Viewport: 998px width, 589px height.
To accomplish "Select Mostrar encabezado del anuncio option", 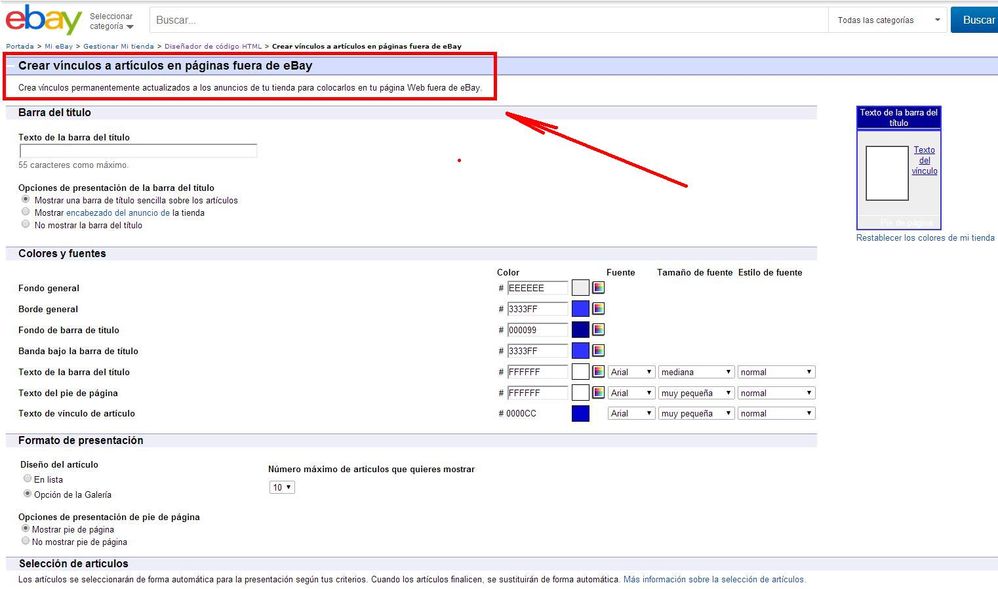I will coord(26,212).
